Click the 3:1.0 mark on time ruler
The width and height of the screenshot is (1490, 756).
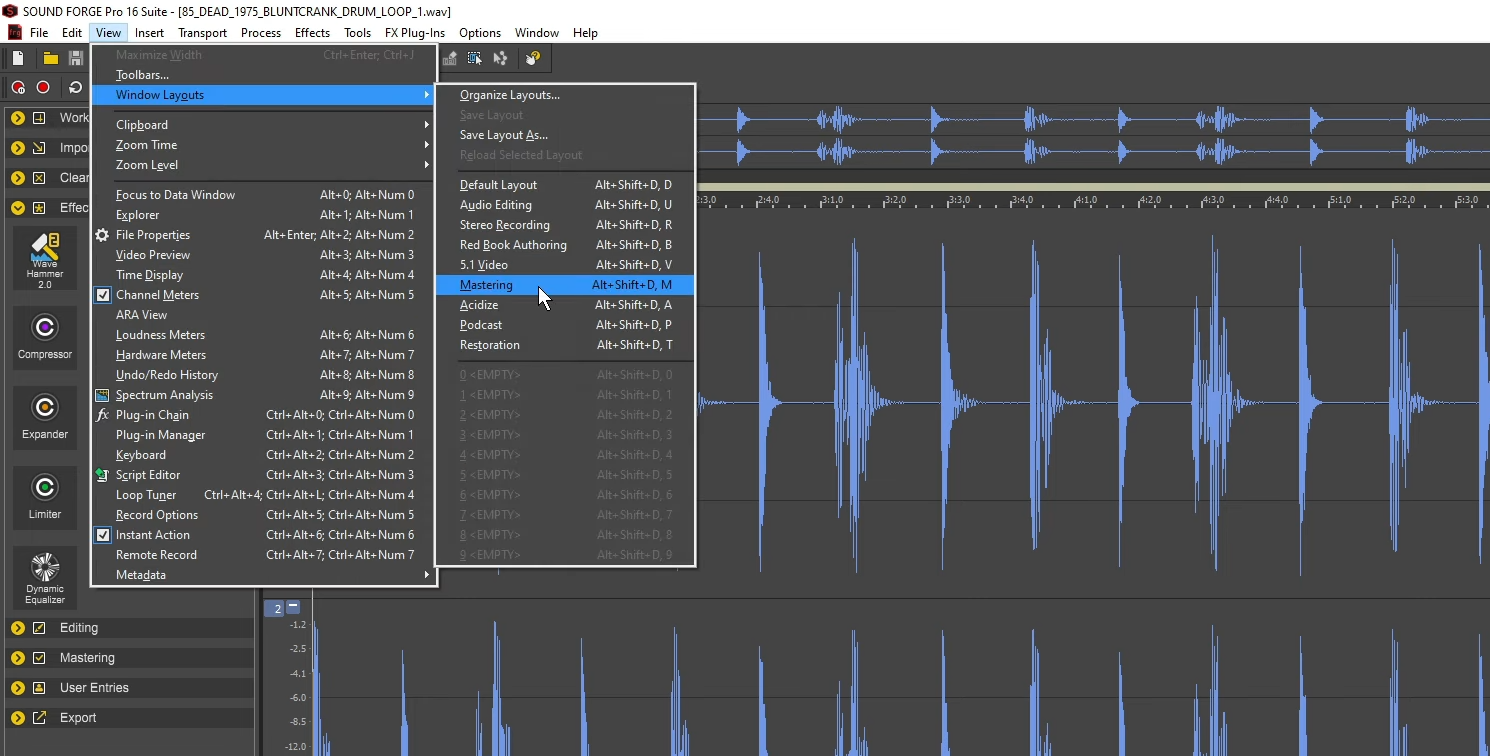click(832, 200)
